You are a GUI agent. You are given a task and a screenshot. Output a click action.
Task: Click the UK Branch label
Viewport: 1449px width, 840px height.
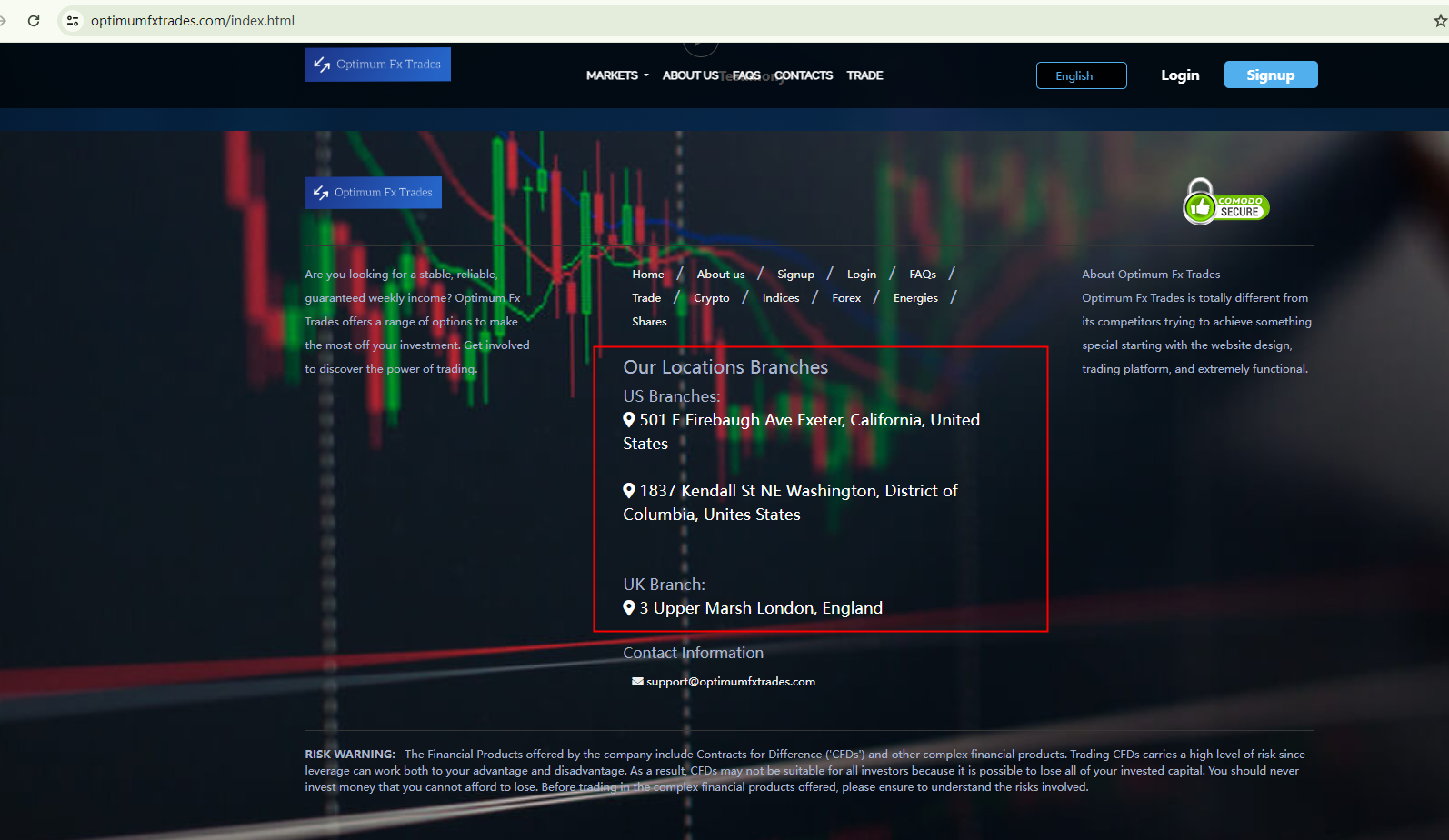664,585
